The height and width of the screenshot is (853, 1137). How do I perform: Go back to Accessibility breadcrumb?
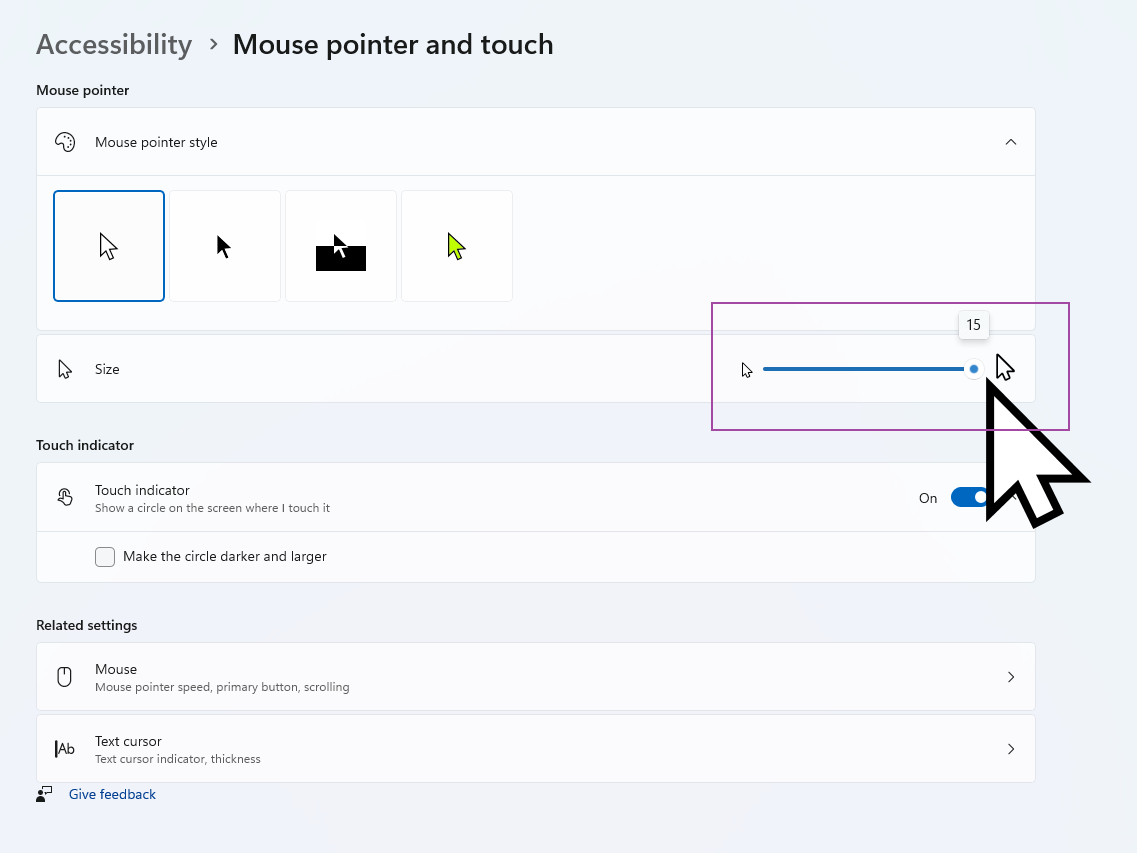(x=114, y=45)
